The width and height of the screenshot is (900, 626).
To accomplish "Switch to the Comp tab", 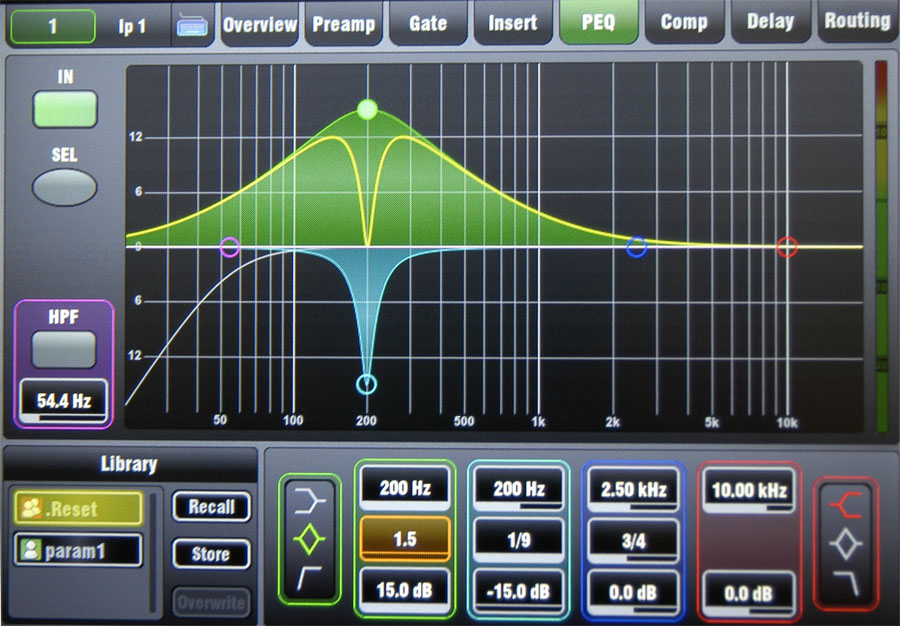I will pos(684,23).
